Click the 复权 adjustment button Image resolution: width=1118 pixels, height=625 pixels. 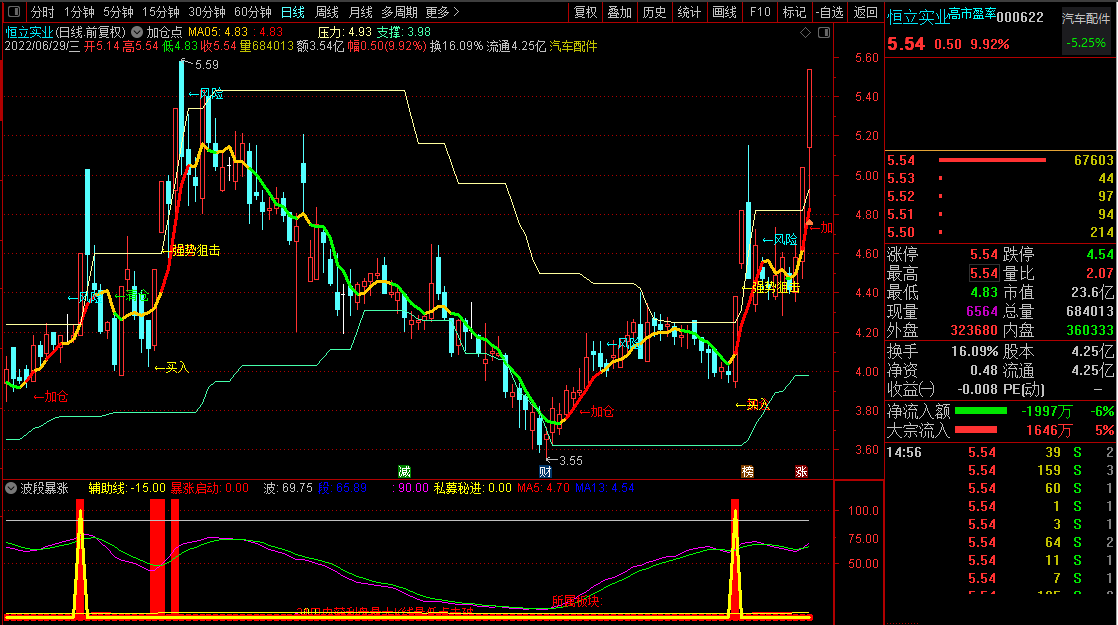[x=585, y=12]
